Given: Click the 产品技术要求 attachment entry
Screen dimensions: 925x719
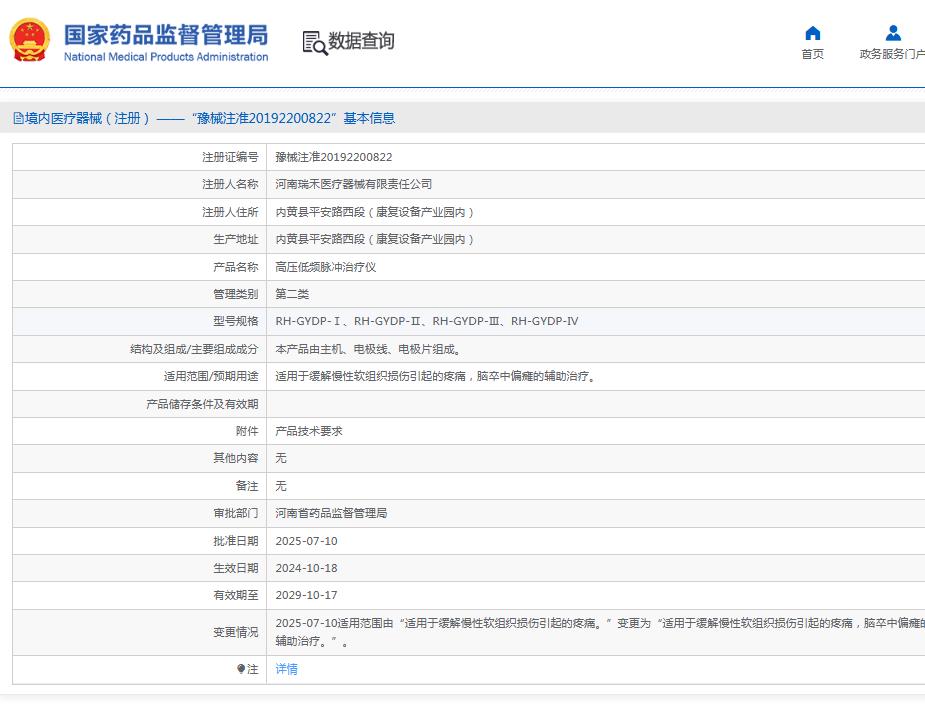Looking at the screenshot, I should click(303, 430).
